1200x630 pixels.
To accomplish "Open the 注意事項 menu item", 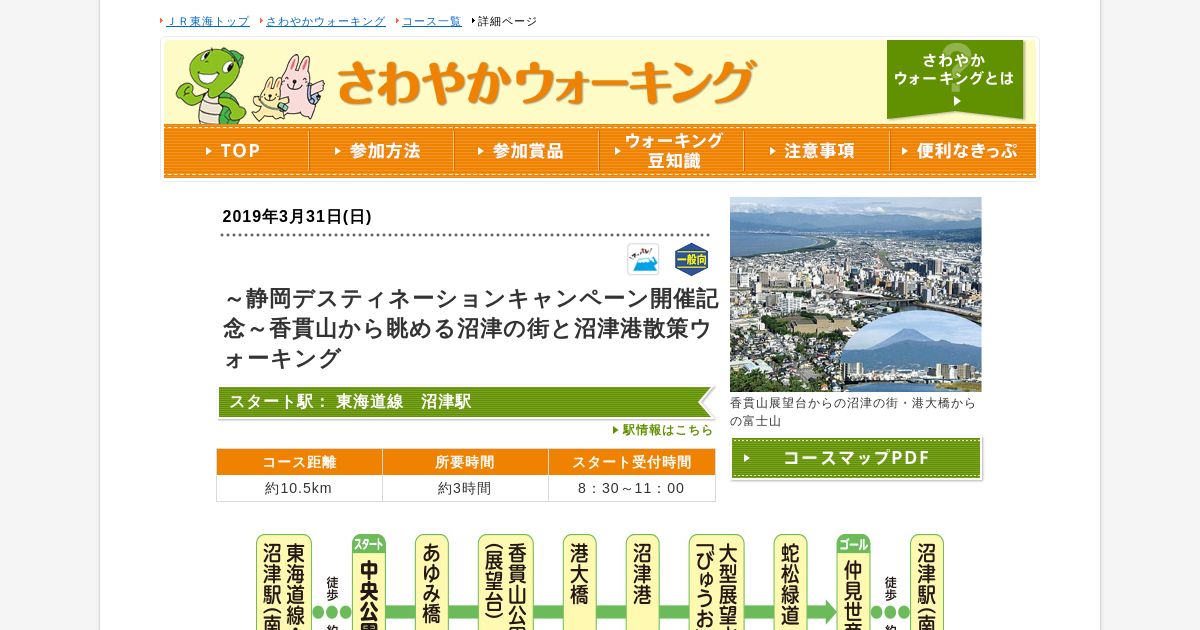I will click(x=816, y=151).
